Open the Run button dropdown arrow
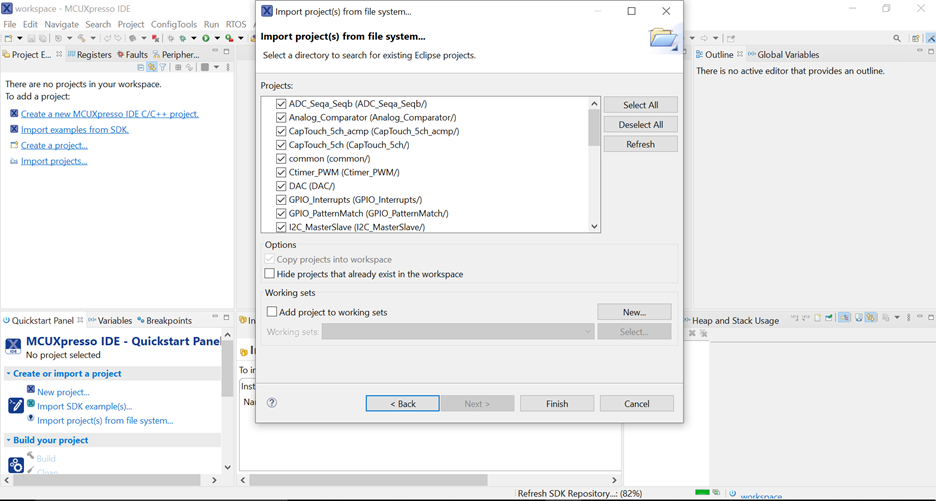The width and height of the screenshot is (936, 501). click(x=217, y=38)
